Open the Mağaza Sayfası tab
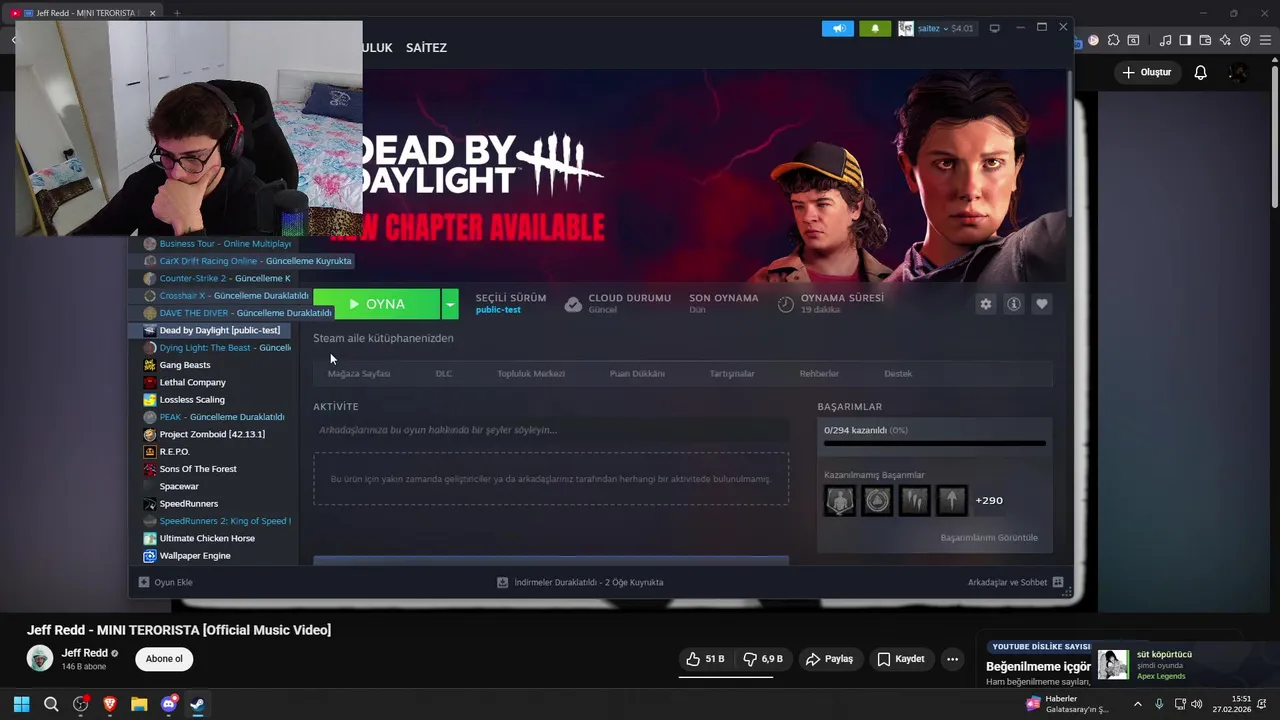The image size is (1280, 720). point(359,374)
